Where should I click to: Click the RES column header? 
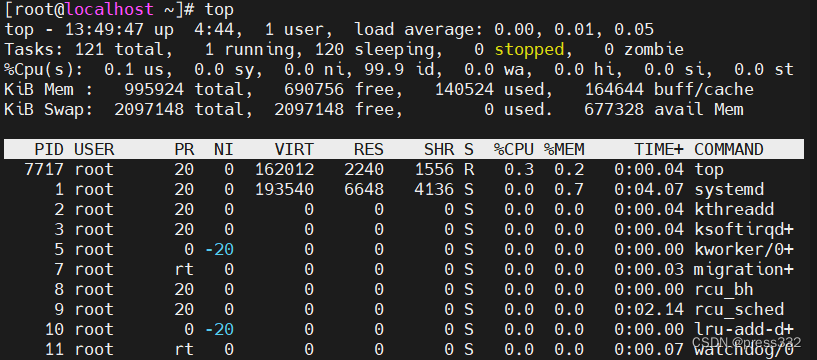[x=369, y=150]
